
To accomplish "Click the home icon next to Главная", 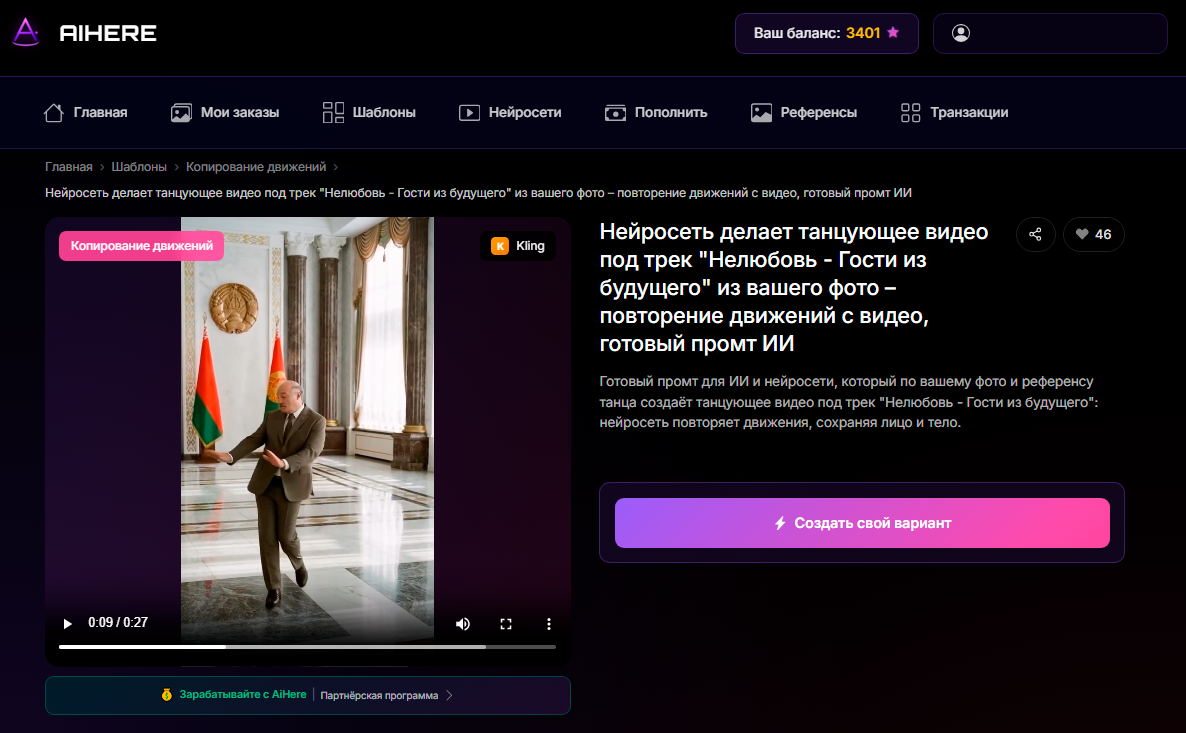I will pyautogui.click(x=54, y=113).
